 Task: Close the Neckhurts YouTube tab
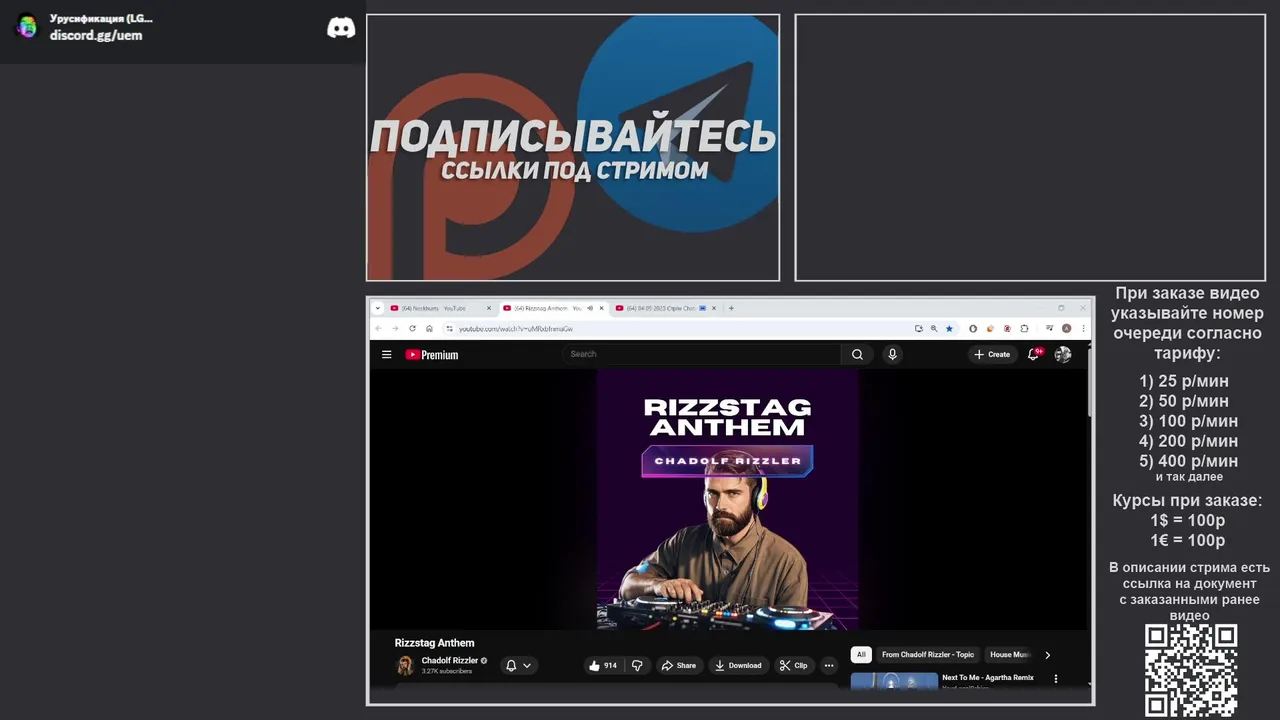[x=489, y=308]
